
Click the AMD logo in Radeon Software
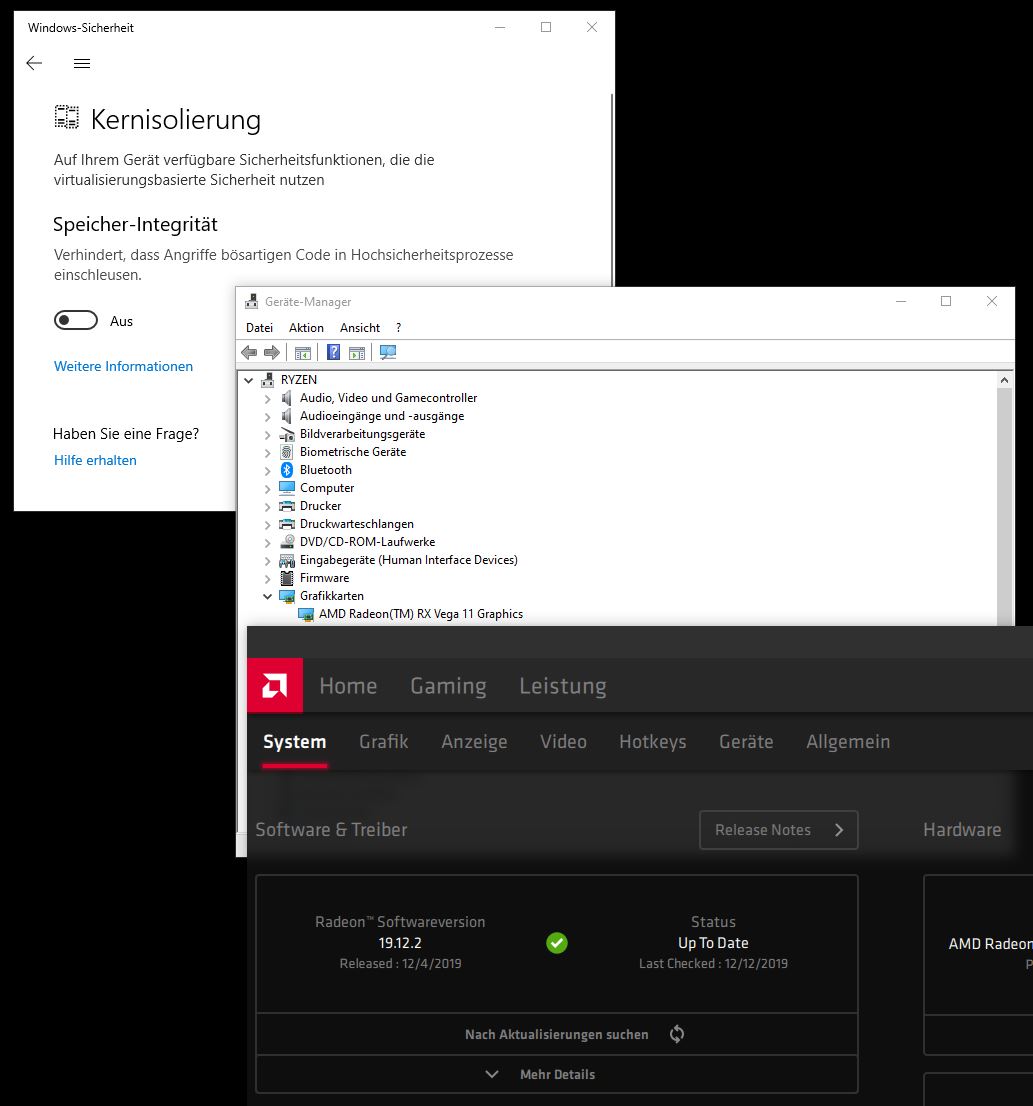[x=275, y=685]
